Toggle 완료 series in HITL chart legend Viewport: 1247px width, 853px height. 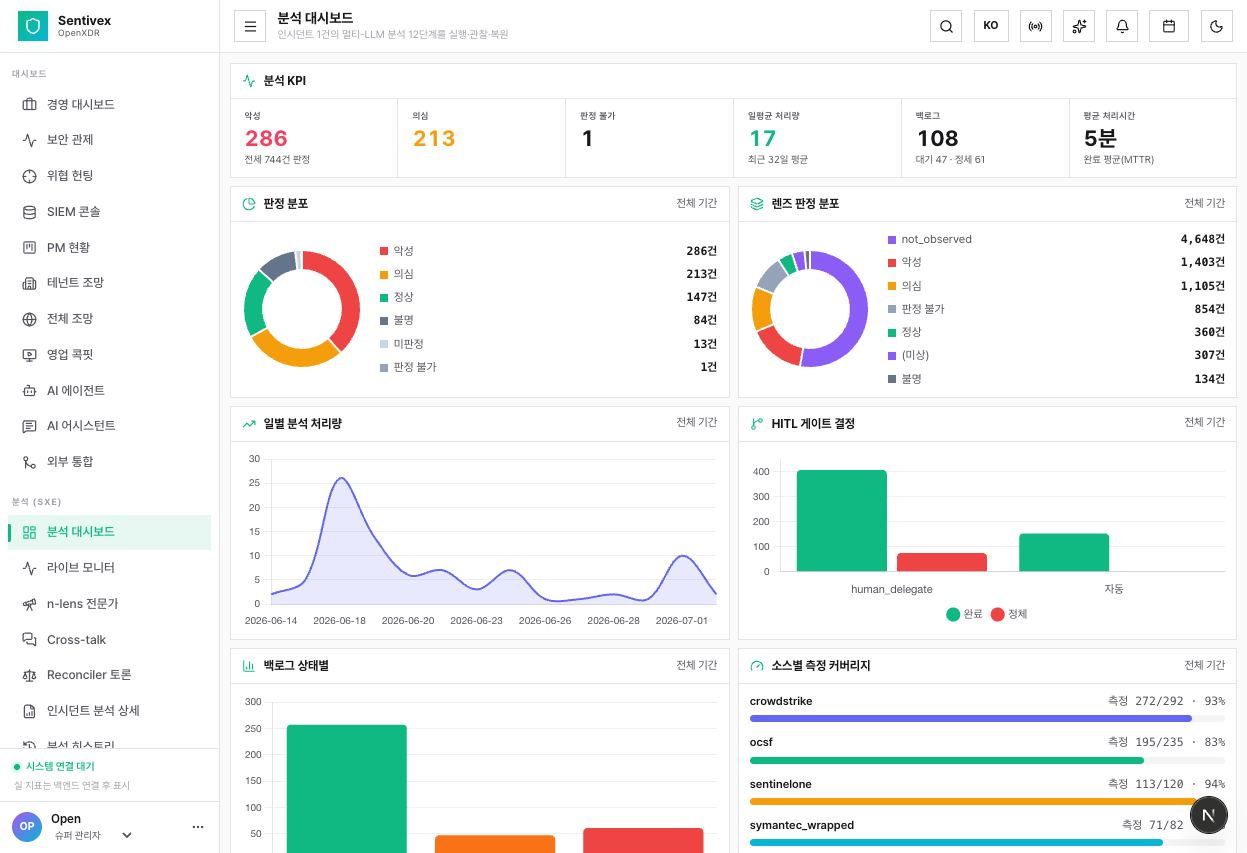pyautogui.click(x=965, y=614)
